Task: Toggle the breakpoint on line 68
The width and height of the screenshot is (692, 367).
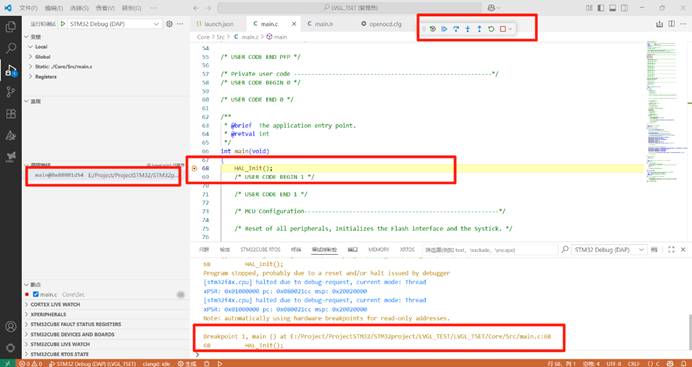Action: [195, 168]
